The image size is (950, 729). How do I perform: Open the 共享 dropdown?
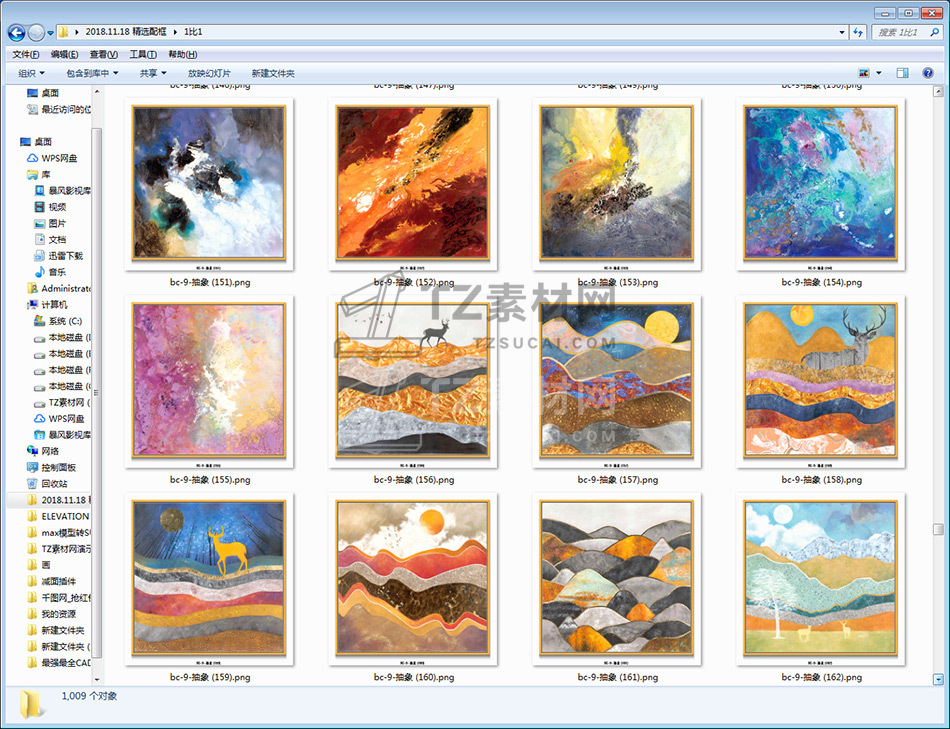[153, 73]
